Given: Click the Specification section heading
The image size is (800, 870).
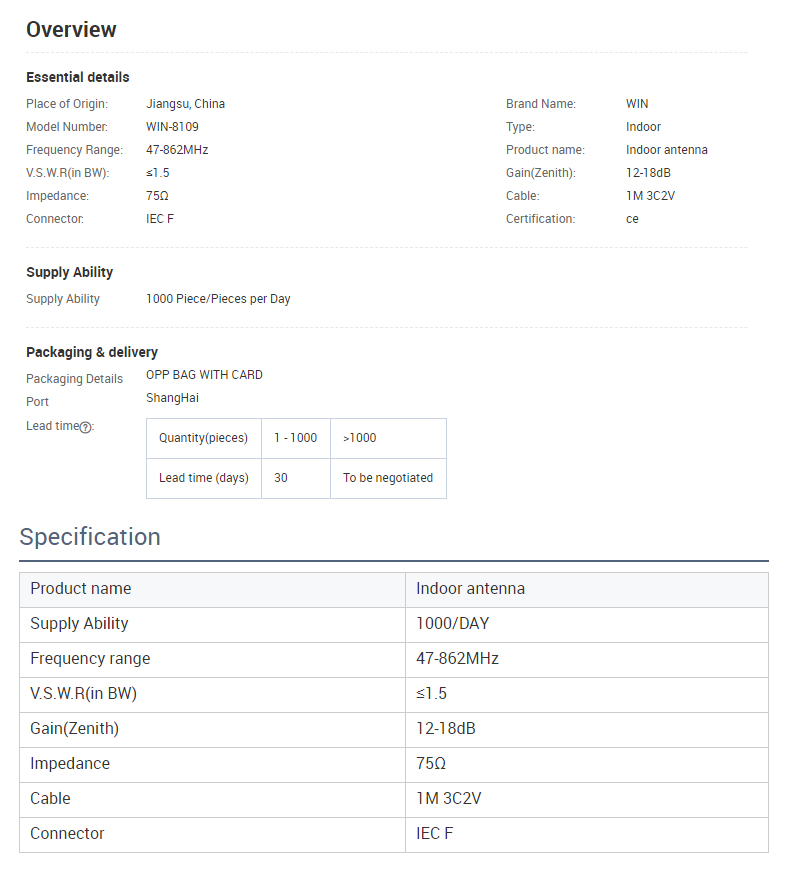Looking at the screenshot, I should click(x=90, y=537).
